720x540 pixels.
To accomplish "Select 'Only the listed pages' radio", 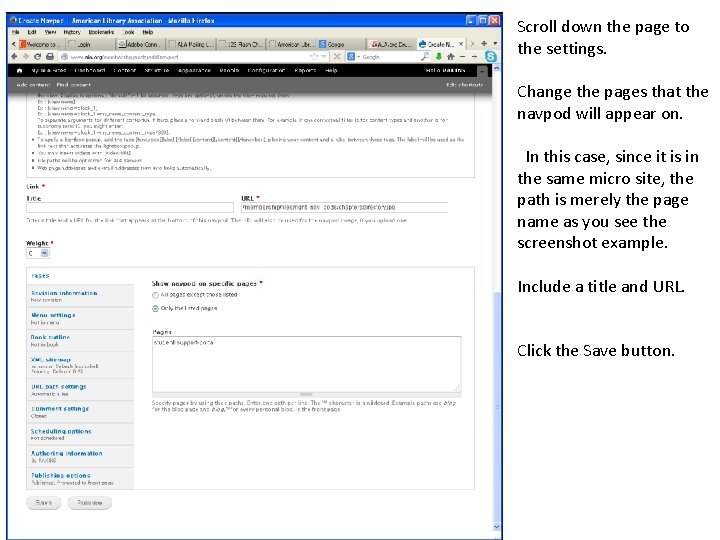I will click(x=155, y=309).
